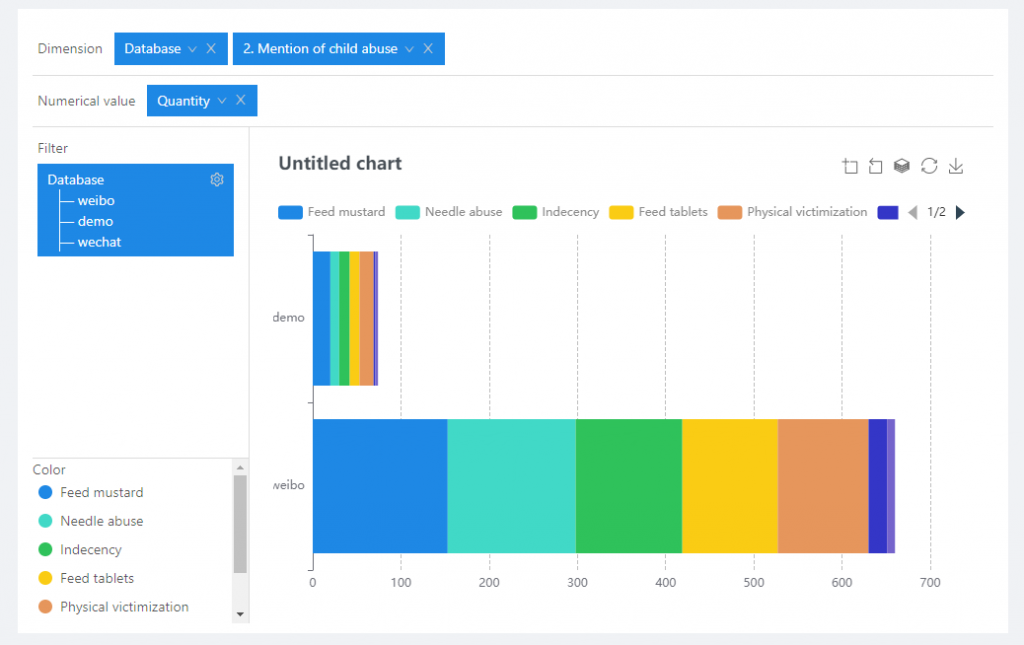
Task: Remove Mention of child abuse dimension
Action: 428,49
